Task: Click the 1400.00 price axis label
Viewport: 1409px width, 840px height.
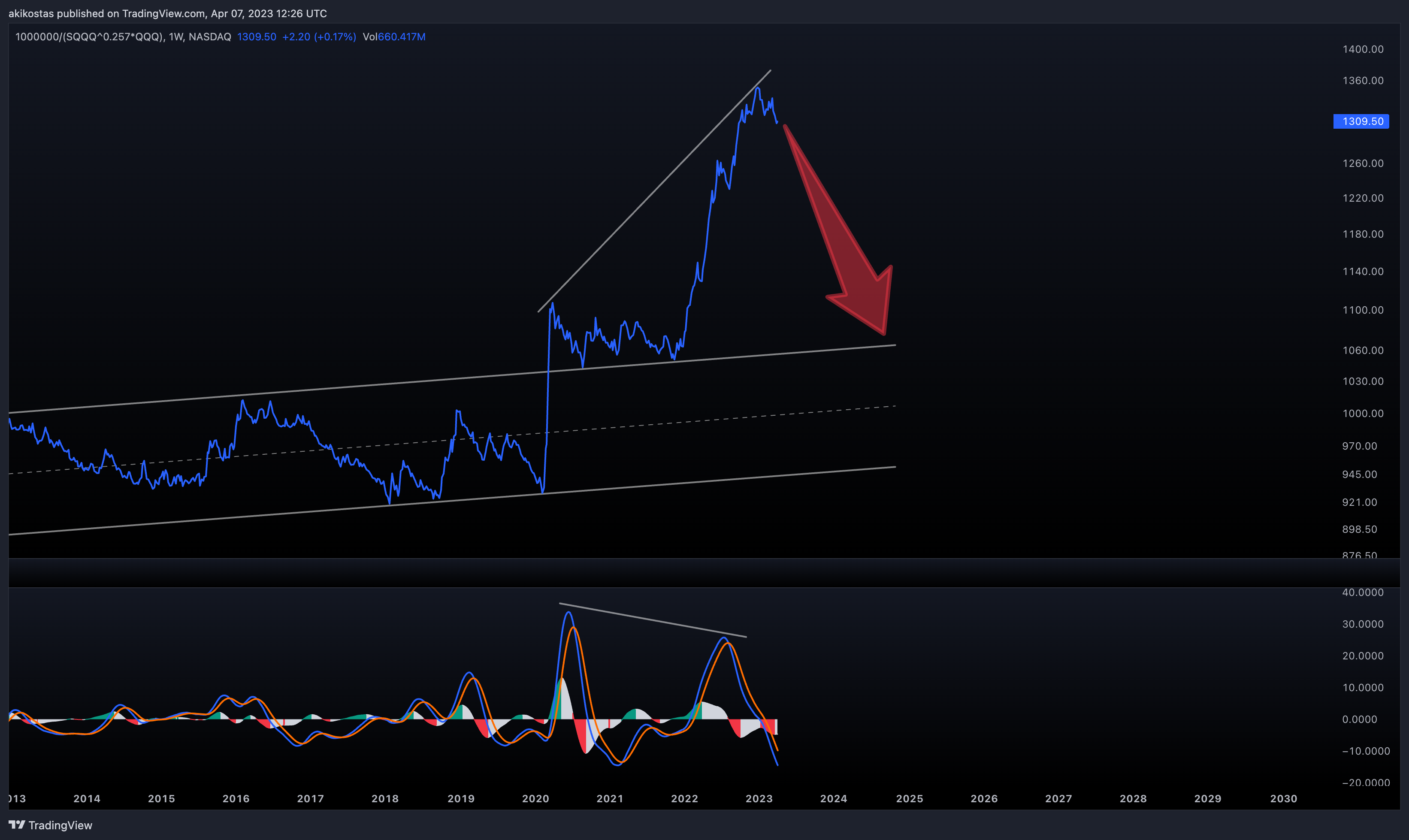Action: [x=1363, y=49]
